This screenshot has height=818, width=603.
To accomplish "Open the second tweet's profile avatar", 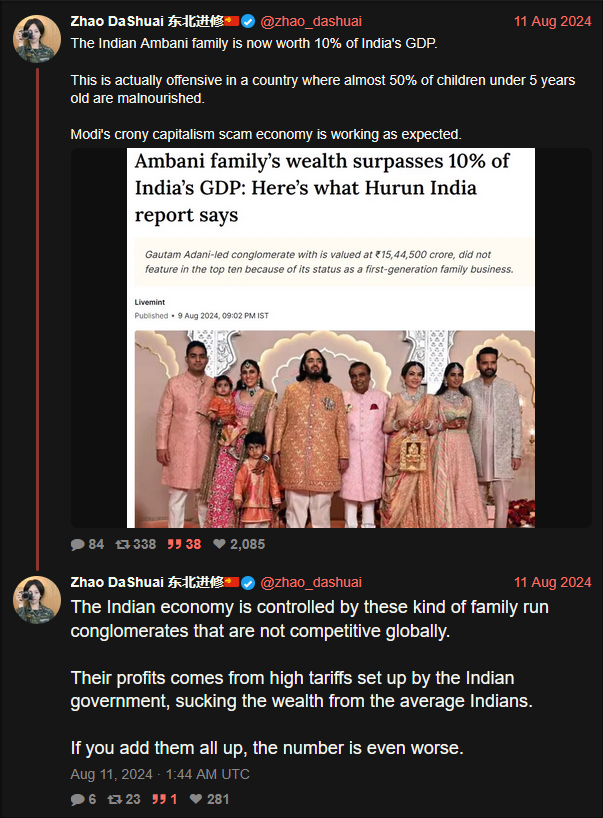I will [x=36, y=600].
